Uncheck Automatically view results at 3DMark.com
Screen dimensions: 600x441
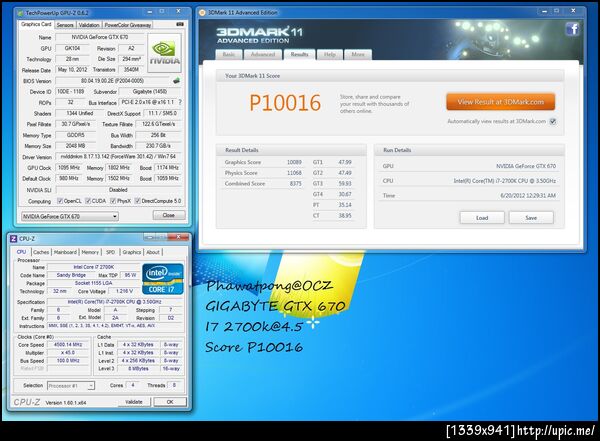[x=553, y=121]
